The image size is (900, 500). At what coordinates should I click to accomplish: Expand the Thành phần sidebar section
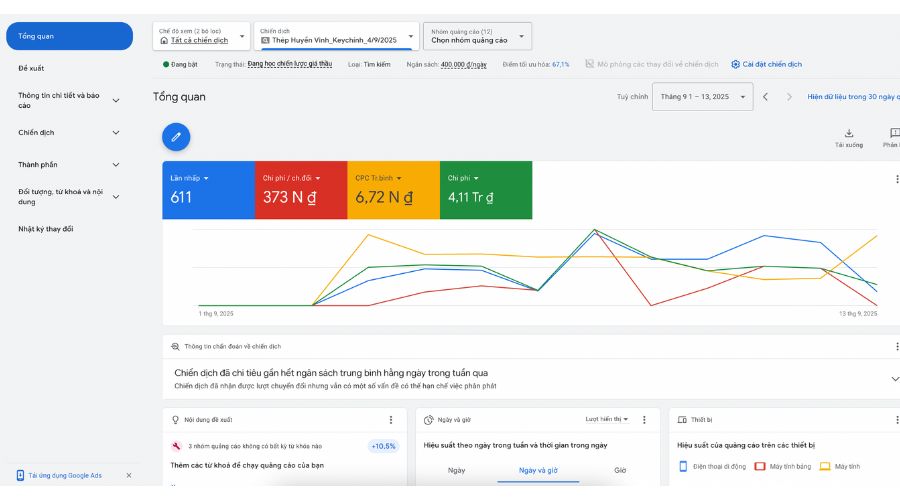point(116,165)
